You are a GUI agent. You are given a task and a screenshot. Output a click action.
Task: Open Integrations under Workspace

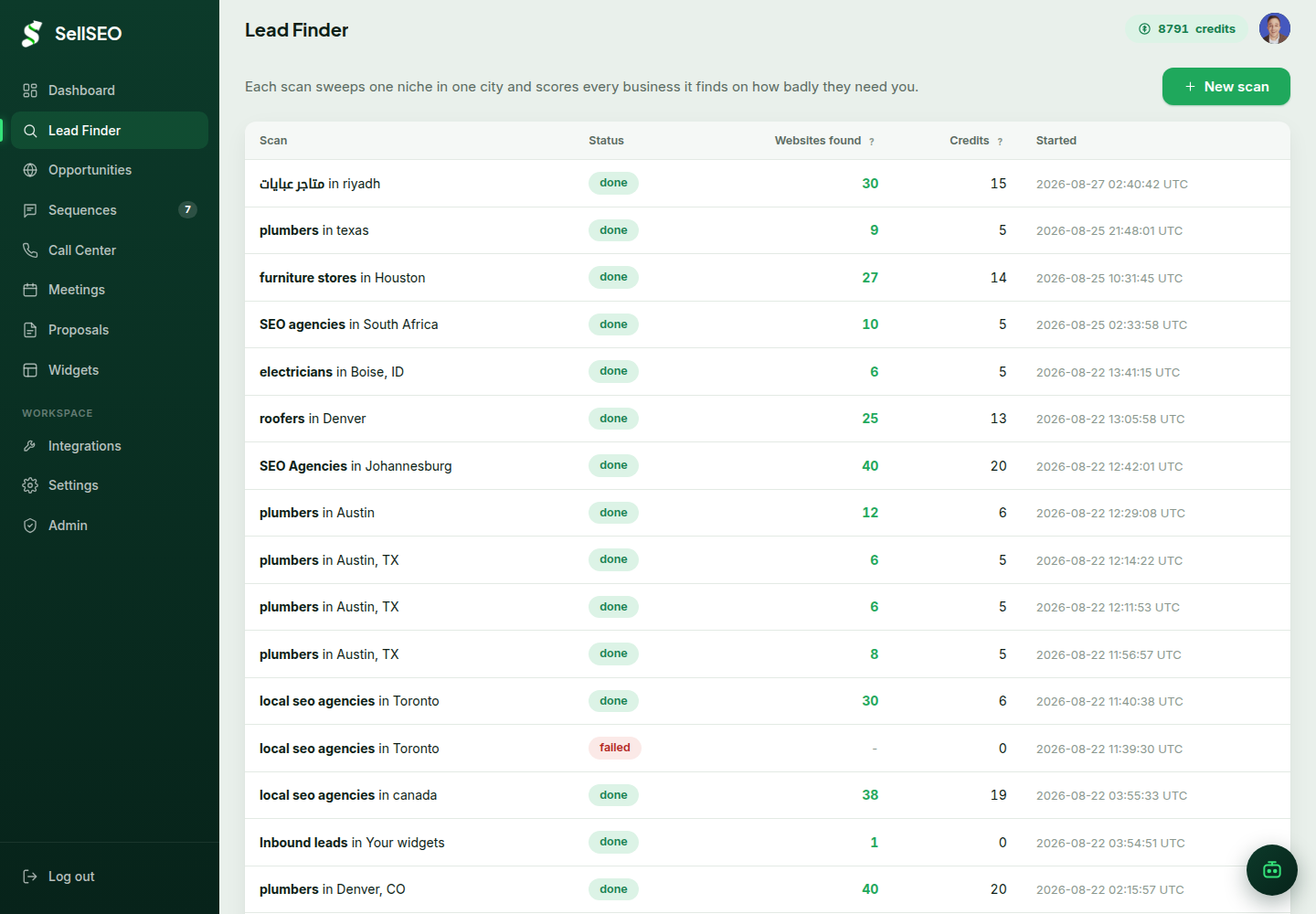click(110, 446)
